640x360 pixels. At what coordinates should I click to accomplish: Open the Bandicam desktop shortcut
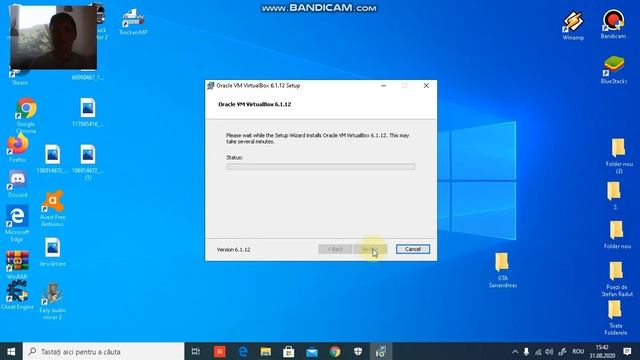(x=613, y=24)
